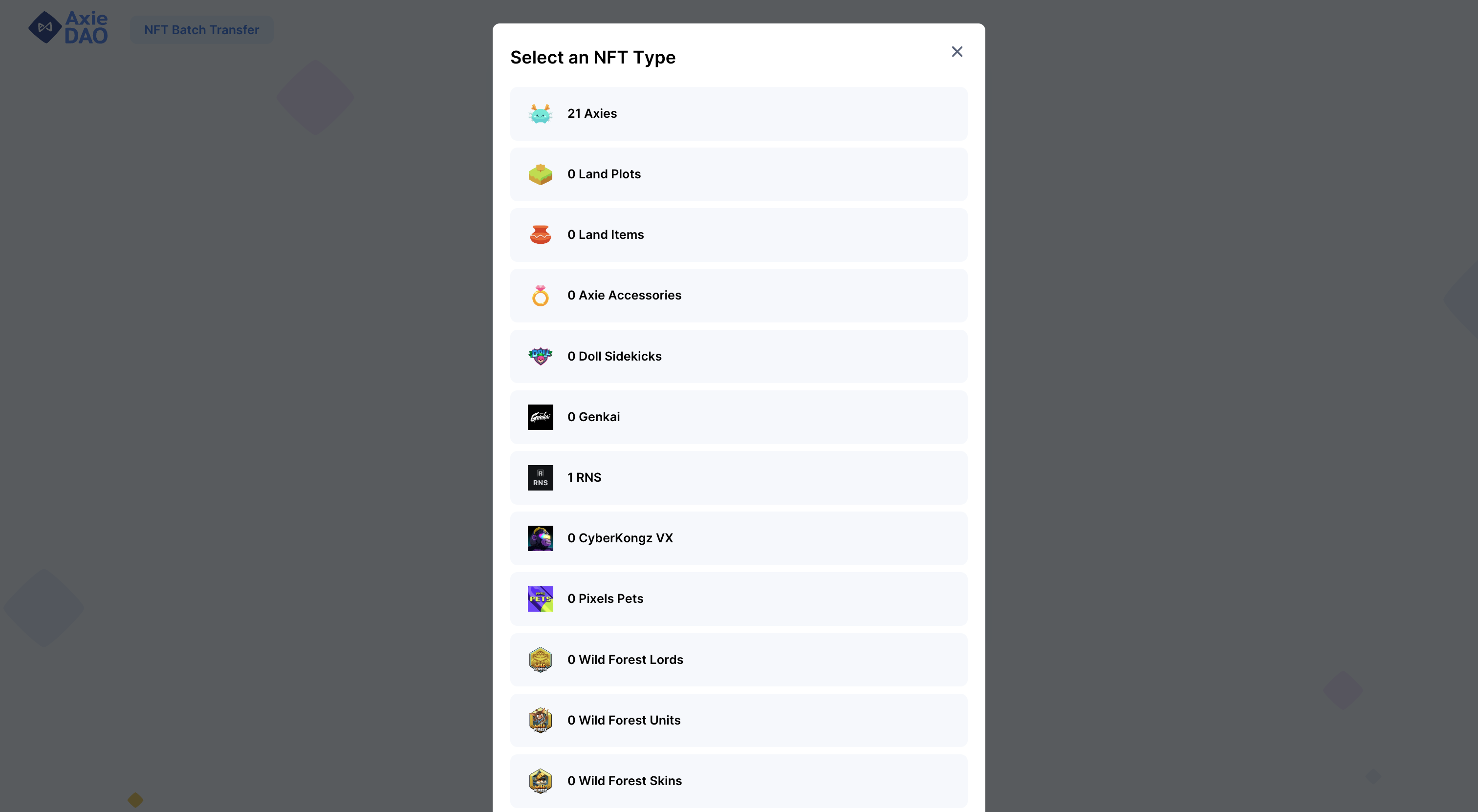
Task: Click the Land Plots cube icon
Action: tap(540, 174)
